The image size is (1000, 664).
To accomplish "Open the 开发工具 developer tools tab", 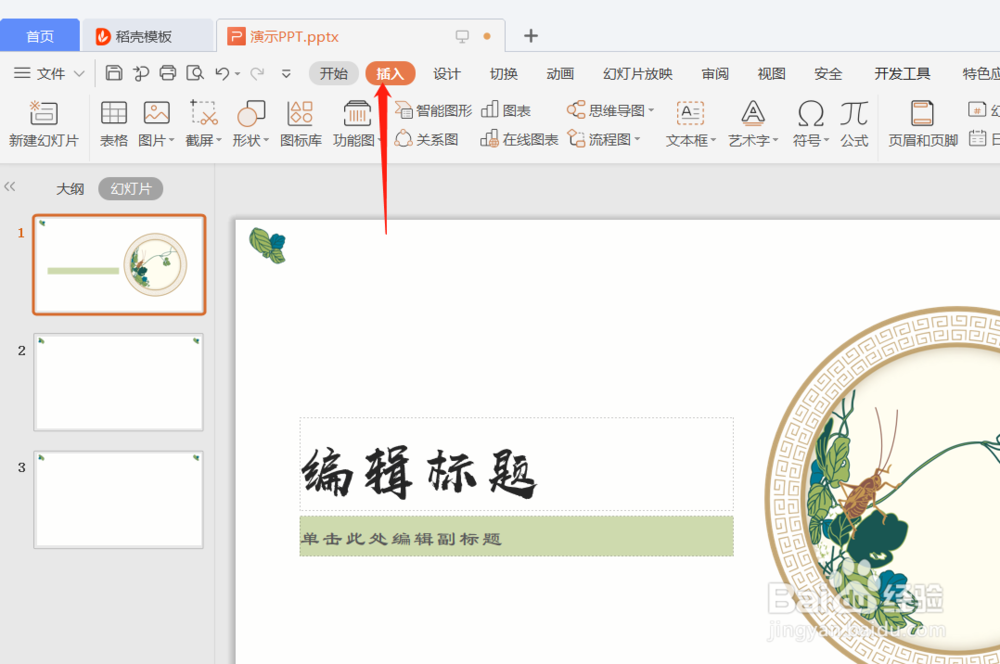I will coord(902,73).
